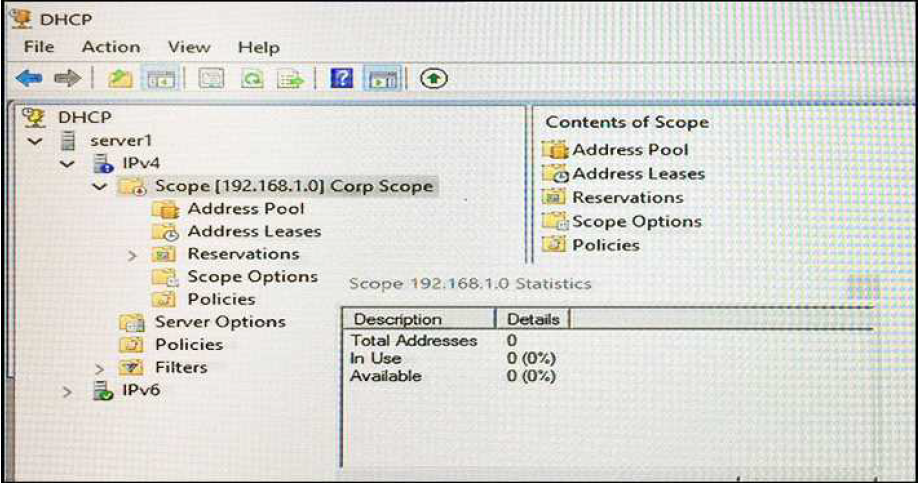918x483 pixels.
Task: Click Address Pool icon in Contents pane
Action: click(555, 150)
